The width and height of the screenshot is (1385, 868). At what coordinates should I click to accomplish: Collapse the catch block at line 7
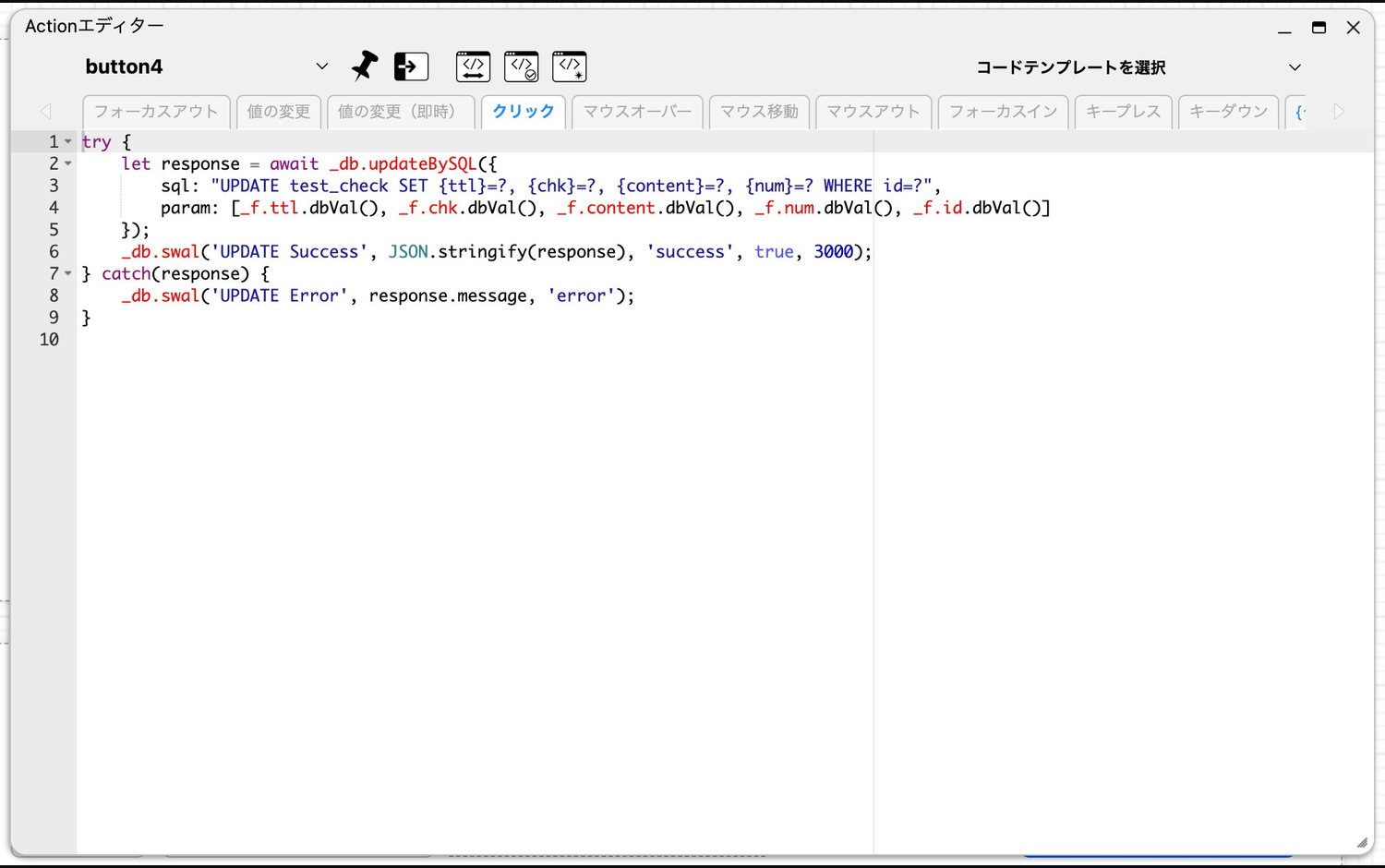pyautogui.click(x=68, y=273)
